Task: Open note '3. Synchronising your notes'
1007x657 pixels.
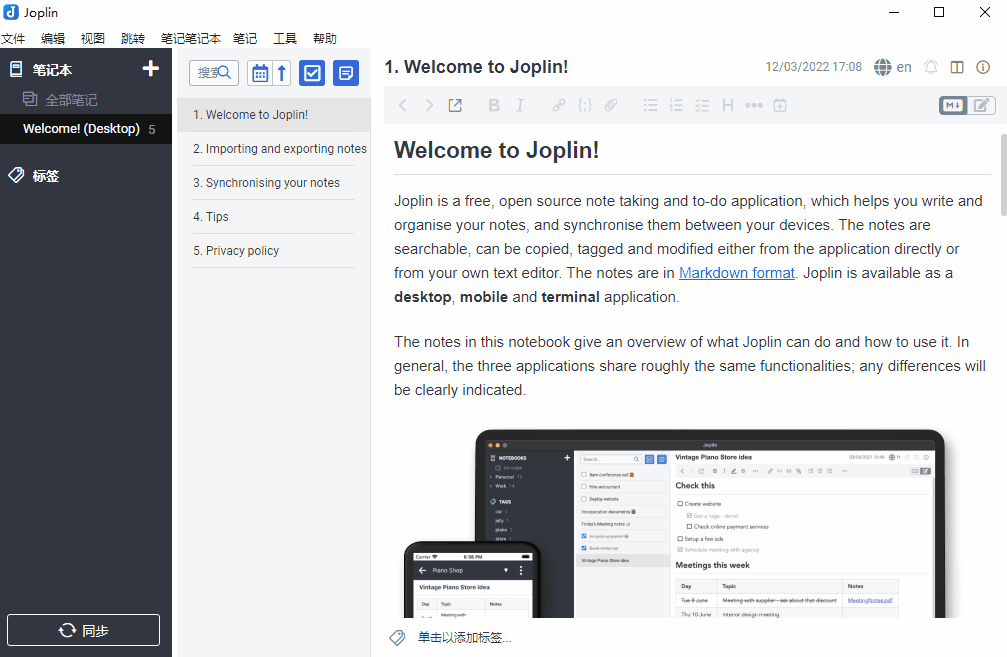Action: (x=274, y=183)
